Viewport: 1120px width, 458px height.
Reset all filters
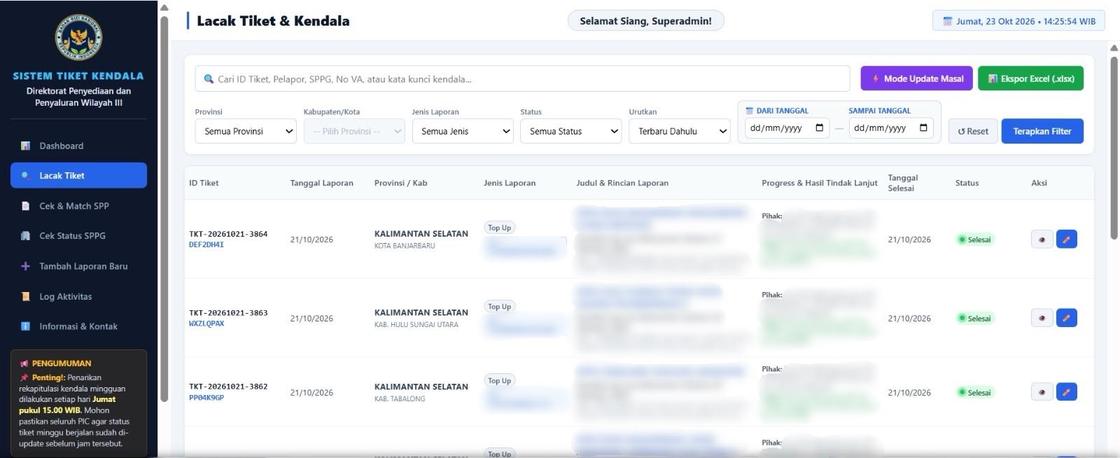[973, 131]
